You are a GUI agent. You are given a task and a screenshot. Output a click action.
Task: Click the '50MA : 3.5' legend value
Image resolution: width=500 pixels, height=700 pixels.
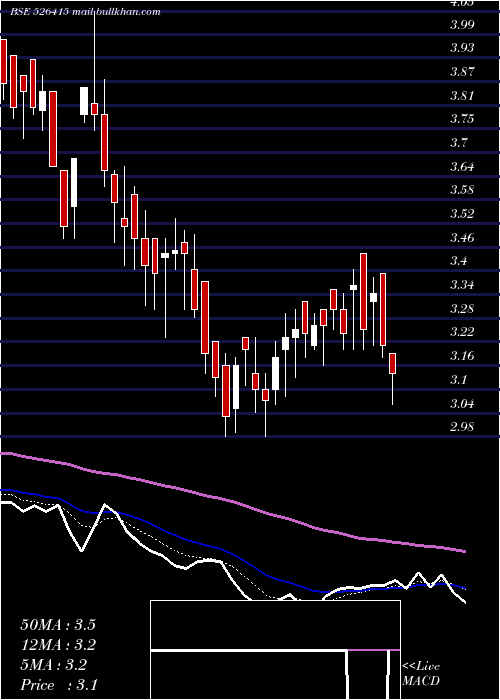(x=58, y=625)
